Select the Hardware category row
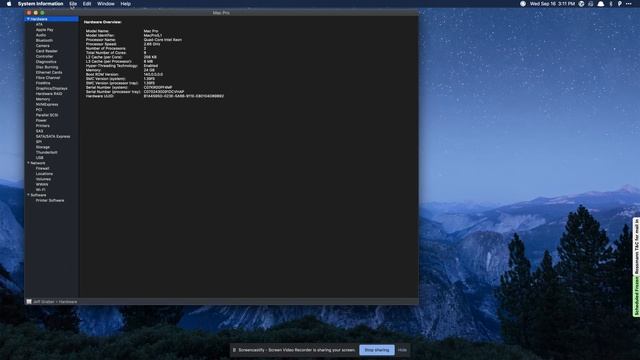The image size is (640, 360). (x=52, y=19)
